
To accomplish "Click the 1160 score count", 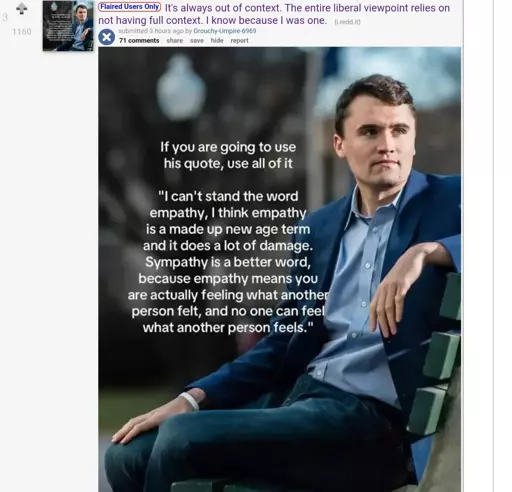I will pos(22,32).
